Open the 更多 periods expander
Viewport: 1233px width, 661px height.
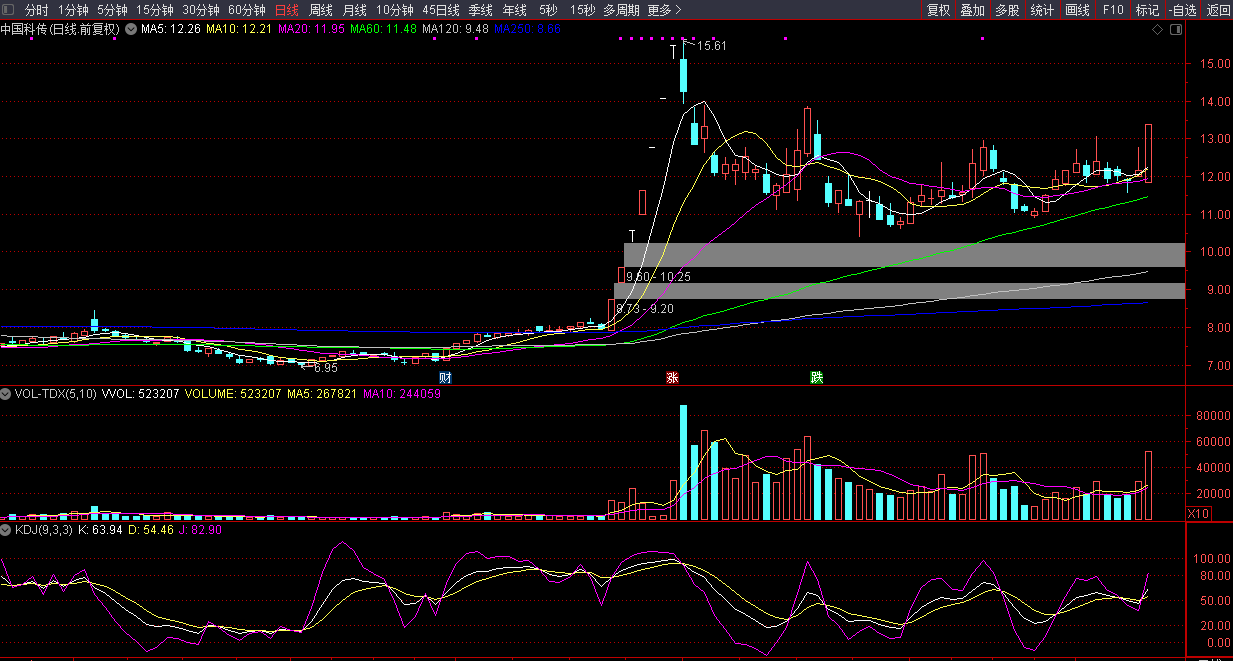pos(664,10)
